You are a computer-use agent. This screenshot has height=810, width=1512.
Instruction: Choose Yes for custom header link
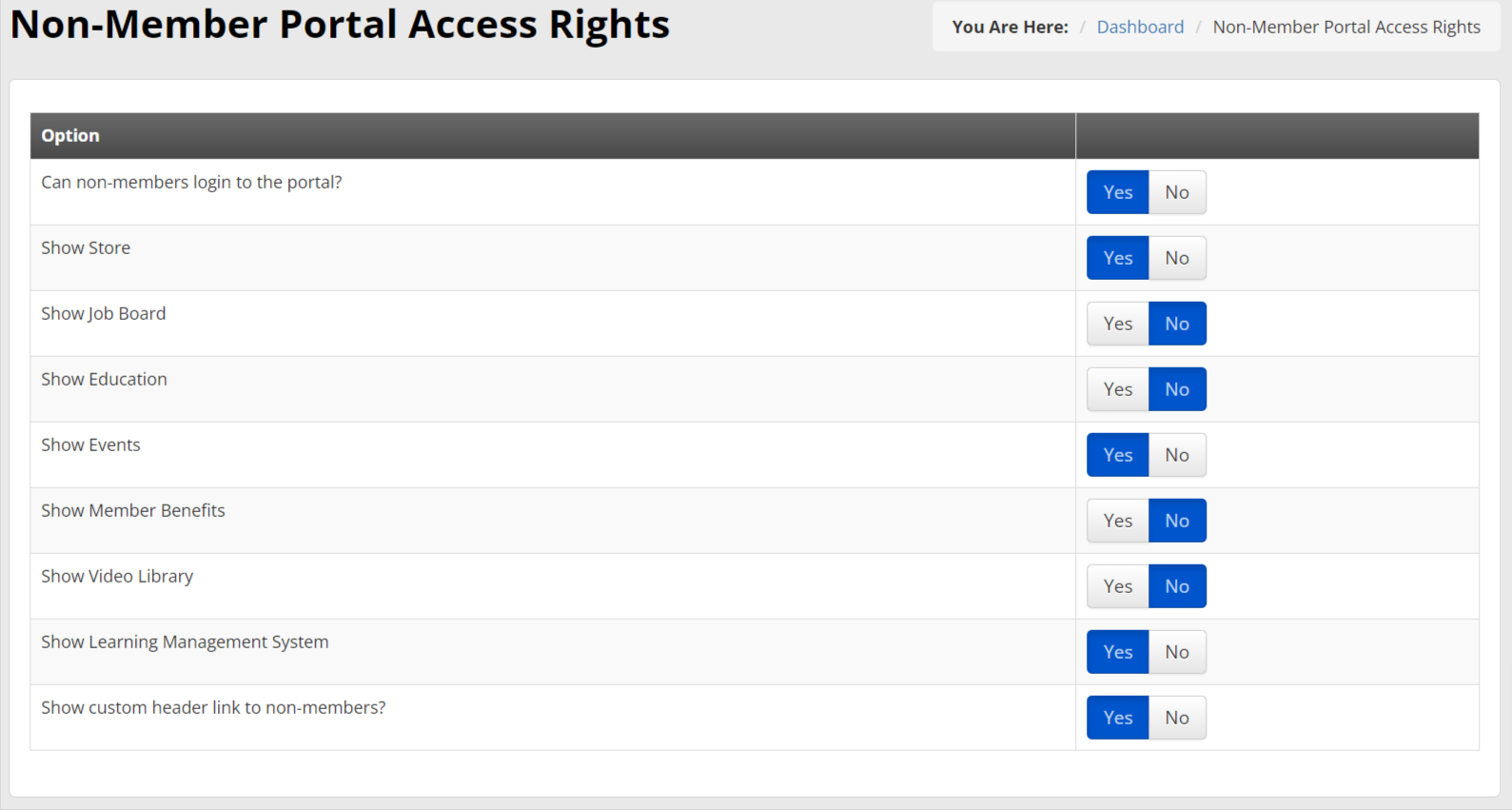click(1117, 718)
